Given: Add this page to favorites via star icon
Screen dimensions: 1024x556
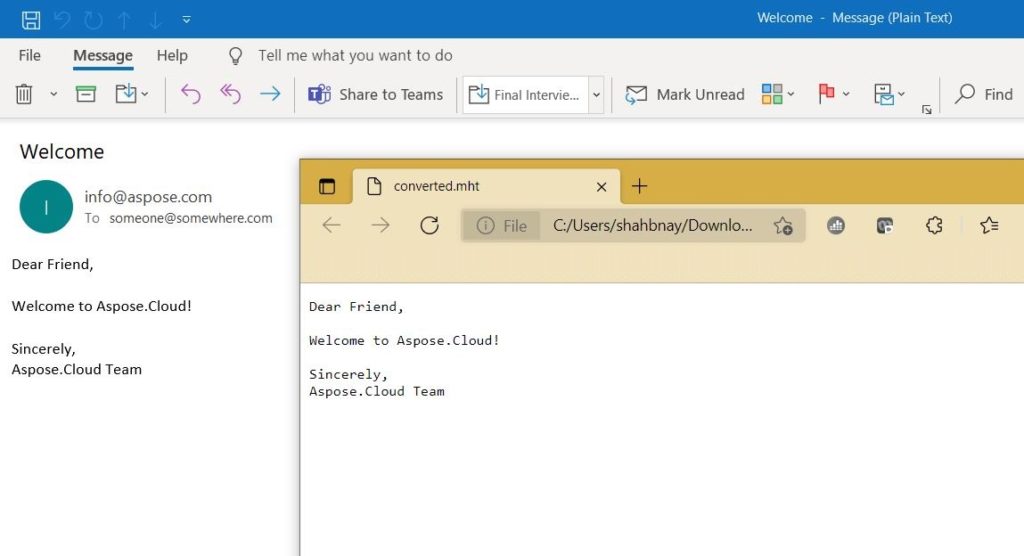Looking at the screenshot, I should (x=783, y=226).
